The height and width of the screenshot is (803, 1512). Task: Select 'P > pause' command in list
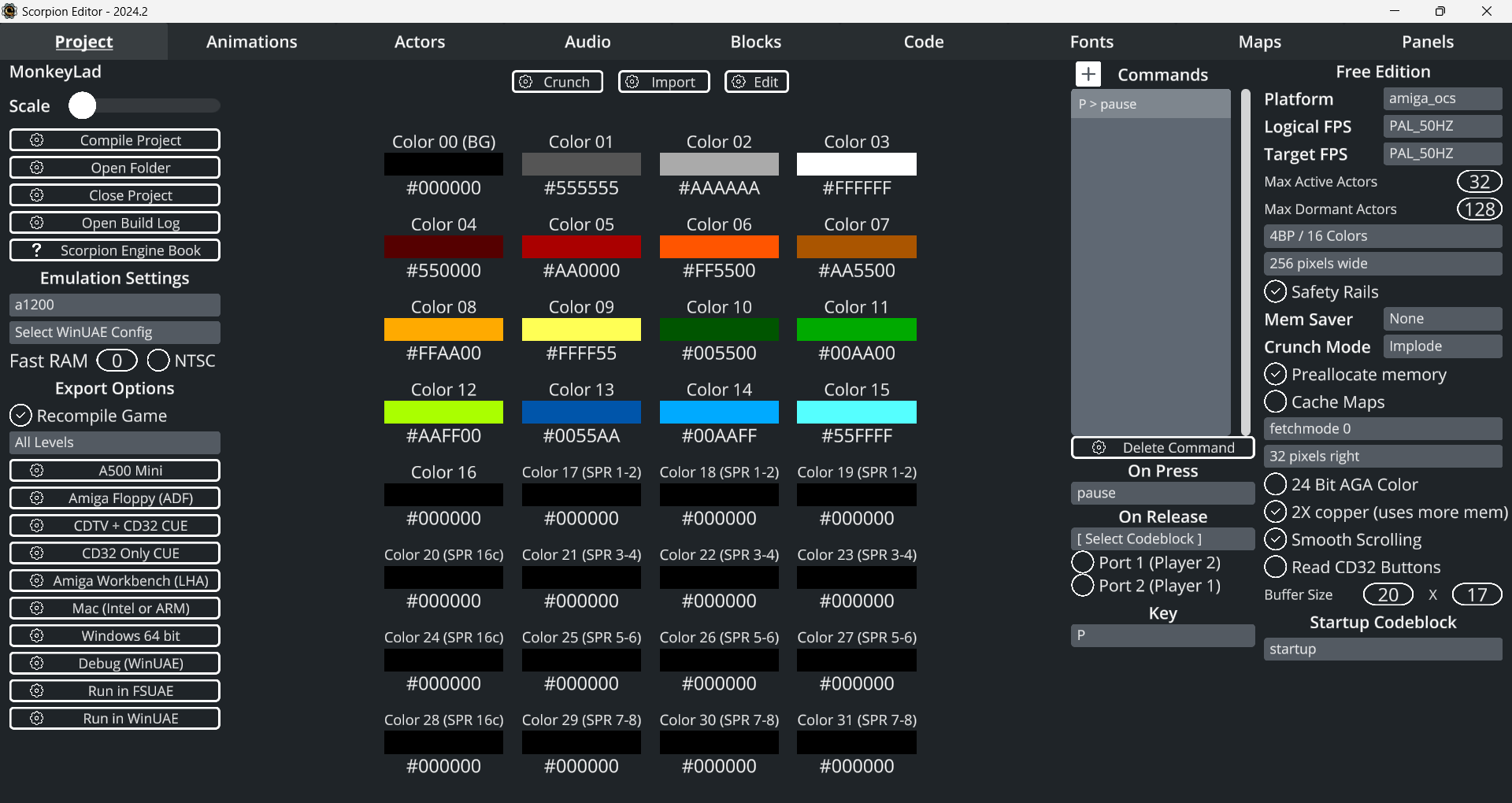pyautogui.click(x=1151, y=104)
